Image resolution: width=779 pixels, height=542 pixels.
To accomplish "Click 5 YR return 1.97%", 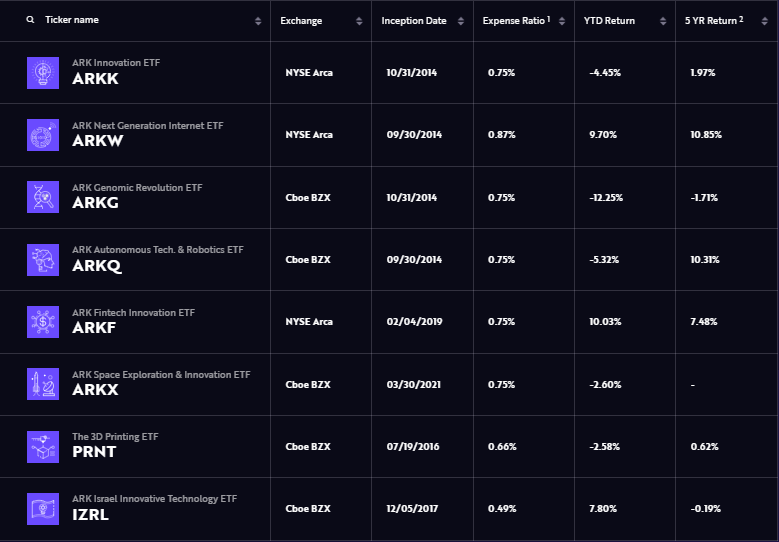I will click(703, 73).
